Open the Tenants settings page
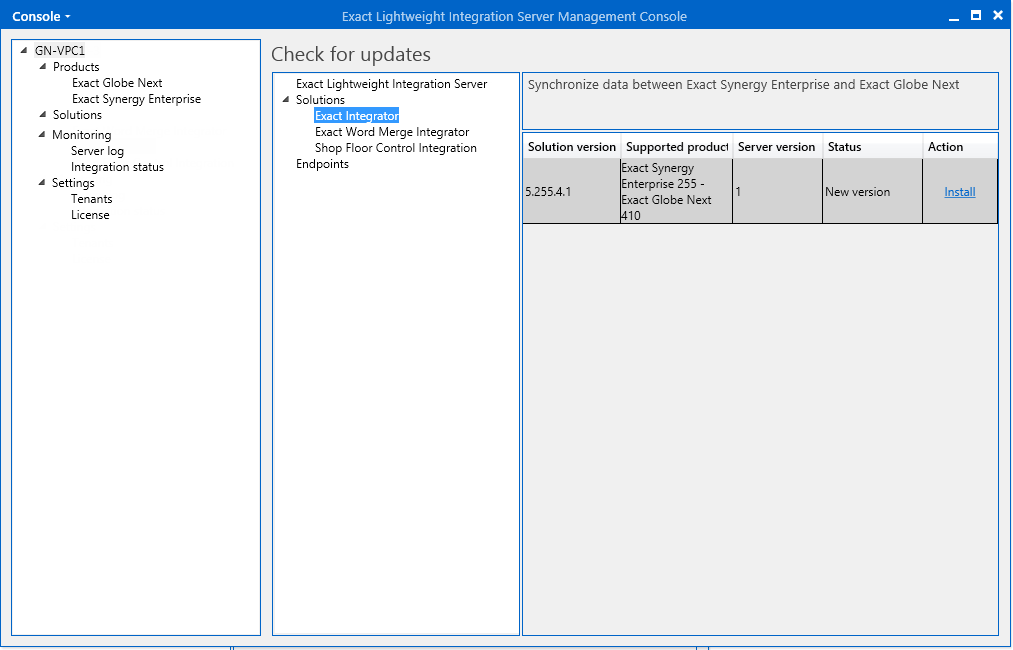1013x650 pixels. [x=92, y=199]
